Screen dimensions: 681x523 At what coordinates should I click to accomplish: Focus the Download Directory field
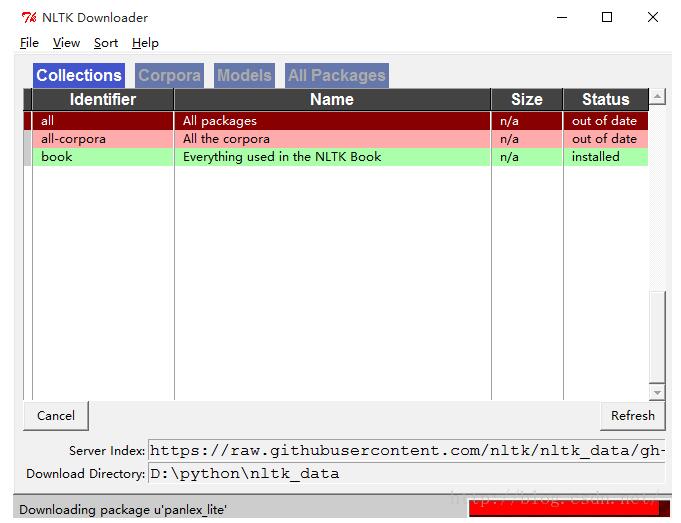[x=407, y=473]
